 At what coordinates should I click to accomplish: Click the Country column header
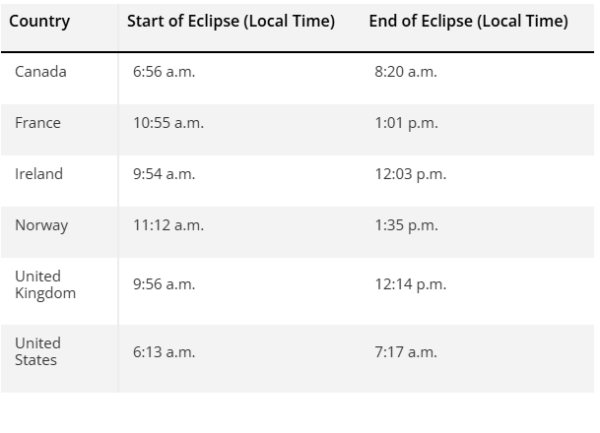point(40,21)
